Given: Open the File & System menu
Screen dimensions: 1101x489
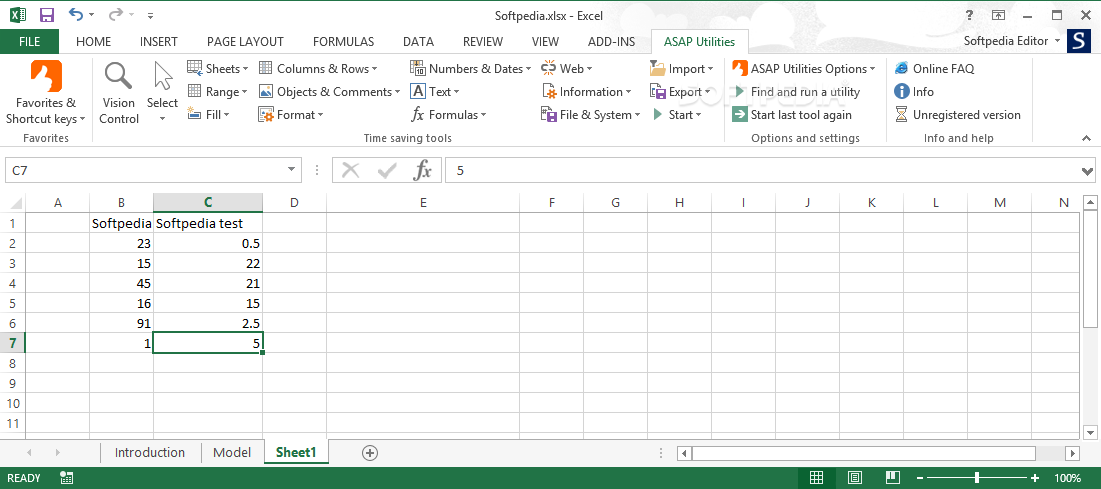Looking at the screenshot, I should click(x=591, y=115).
